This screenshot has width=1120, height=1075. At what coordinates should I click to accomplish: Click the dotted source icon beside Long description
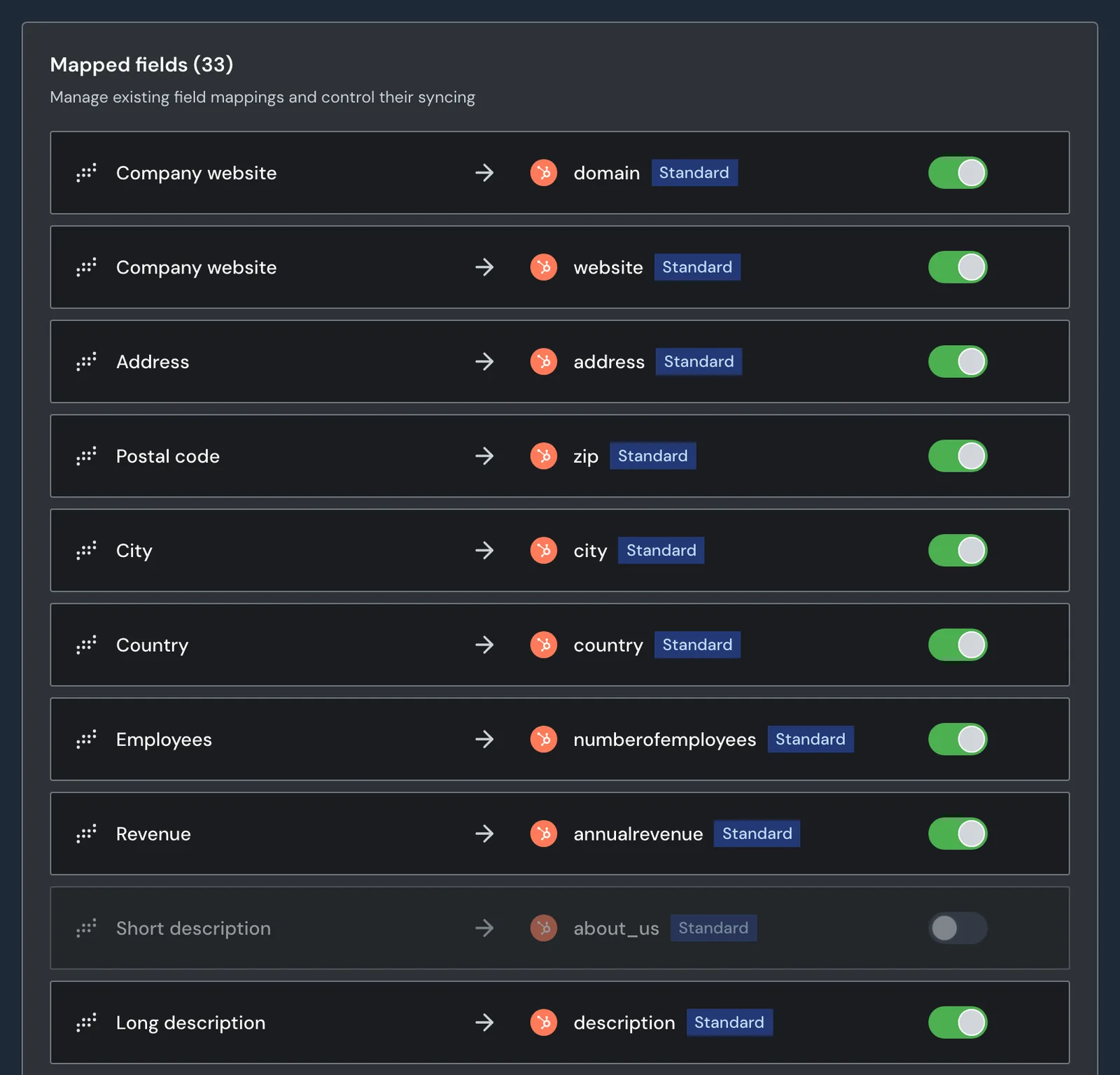[x=86, y=1023]
